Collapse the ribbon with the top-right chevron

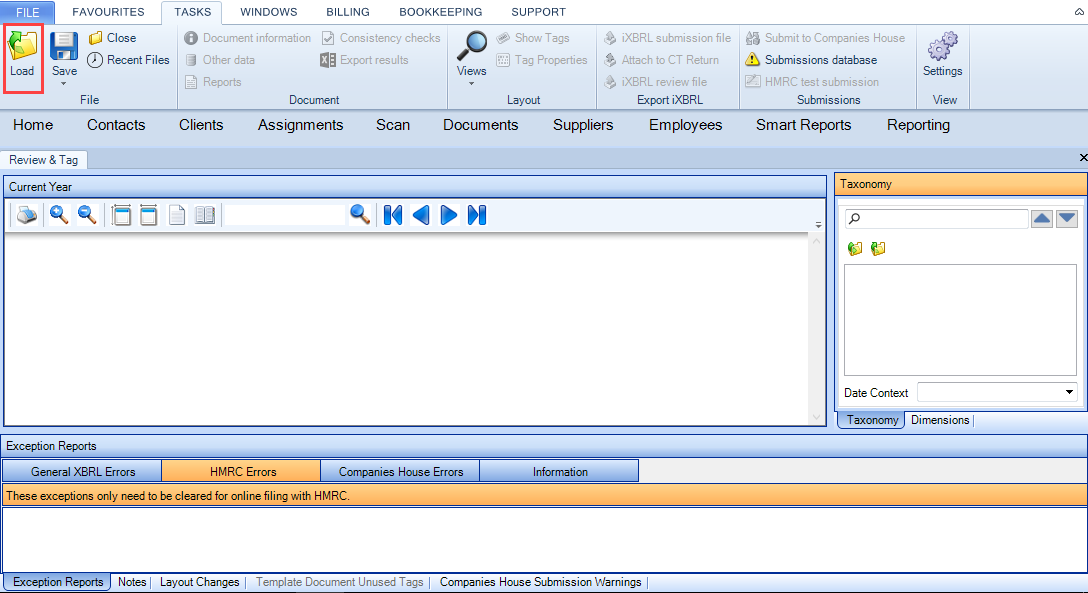point(1079,12)
